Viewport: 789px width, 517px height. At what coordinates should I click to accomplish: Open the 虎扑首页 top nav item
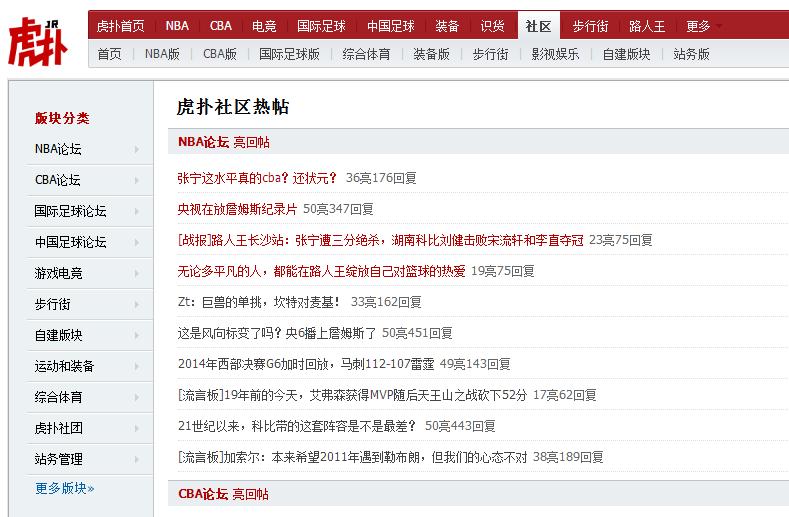coord(120,26)
